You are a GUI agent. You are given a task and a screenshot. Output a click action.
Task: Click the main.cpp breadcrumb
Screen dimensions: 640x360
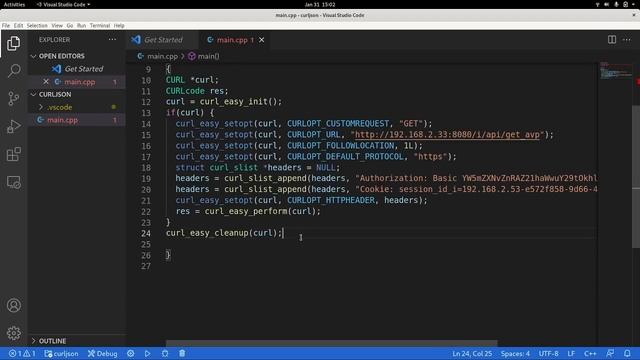pos(158,56)
